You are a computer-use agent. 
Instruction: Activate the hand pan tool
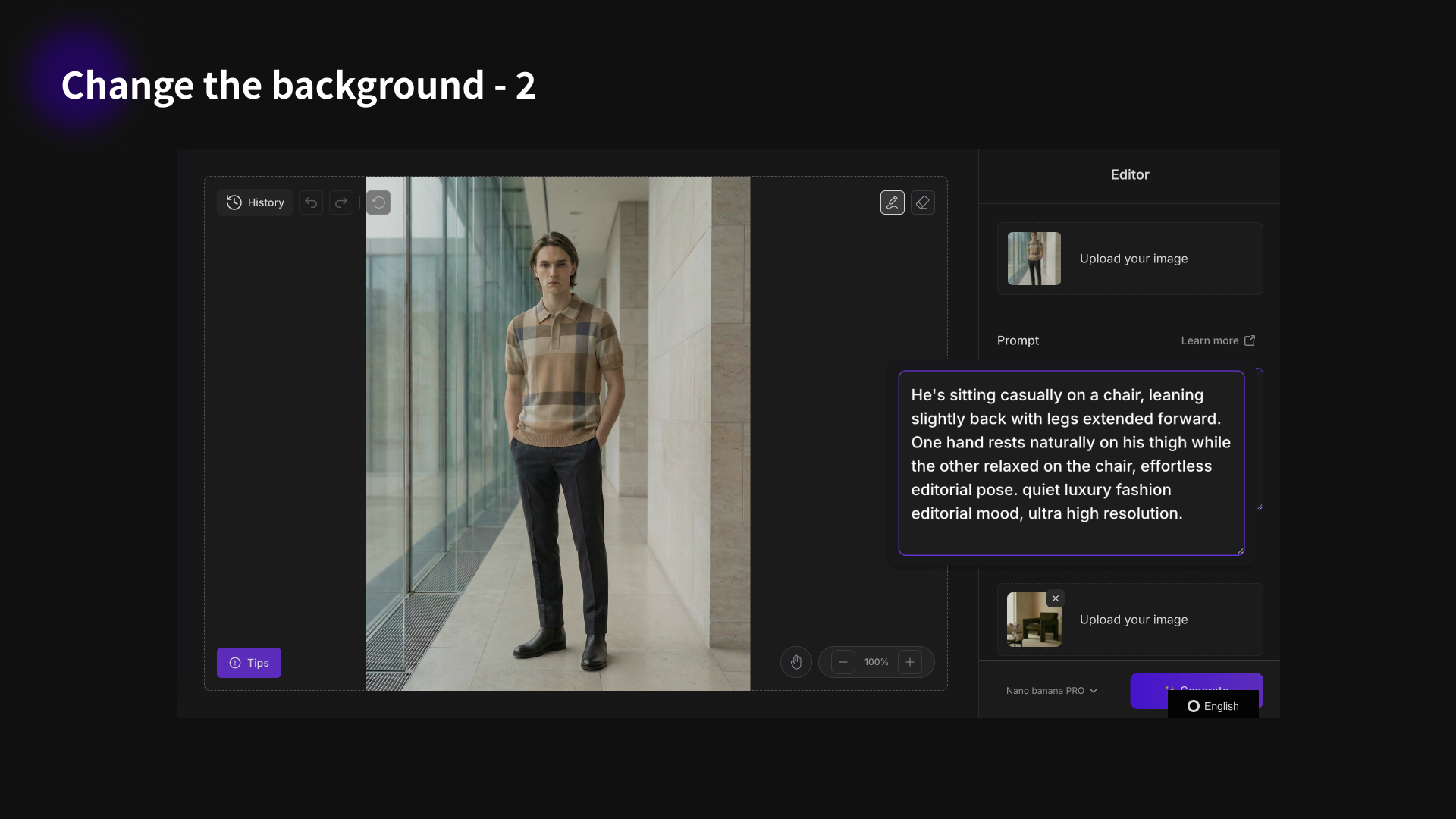796,662
